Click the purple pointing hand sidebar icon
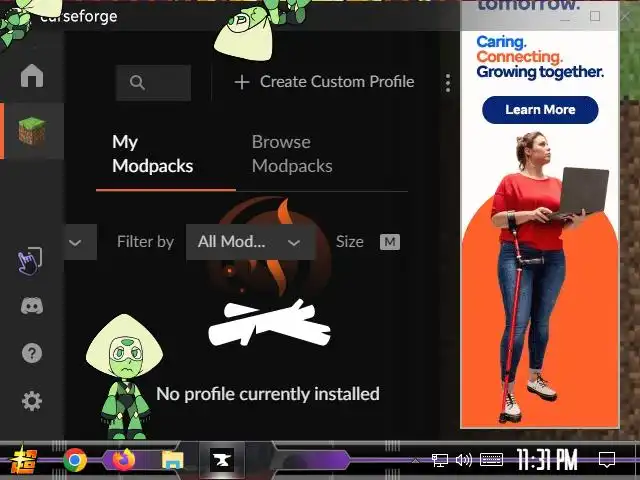 pyautogui.click(x=30, y=261)
